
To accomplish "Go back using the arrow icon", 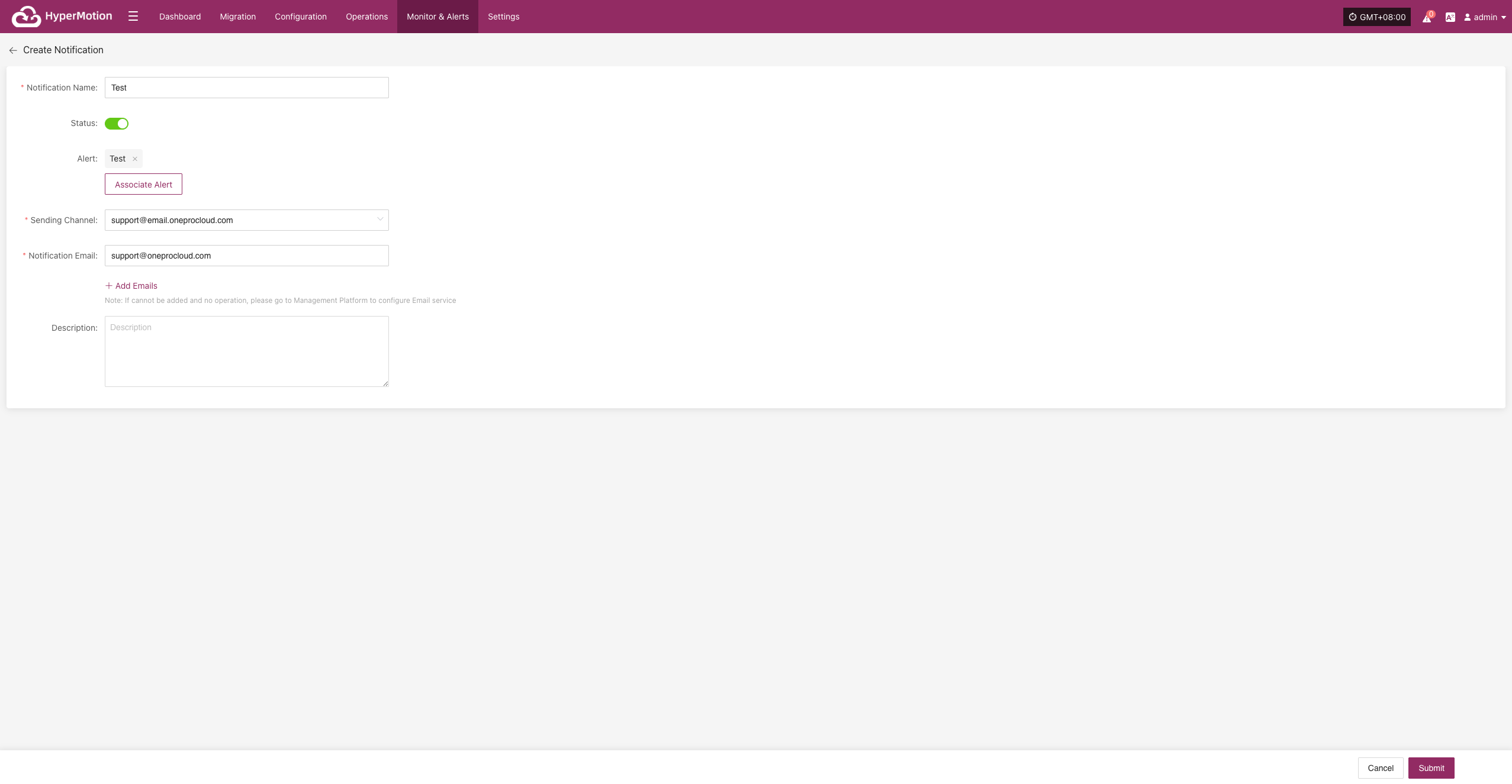I will [13, 50].
